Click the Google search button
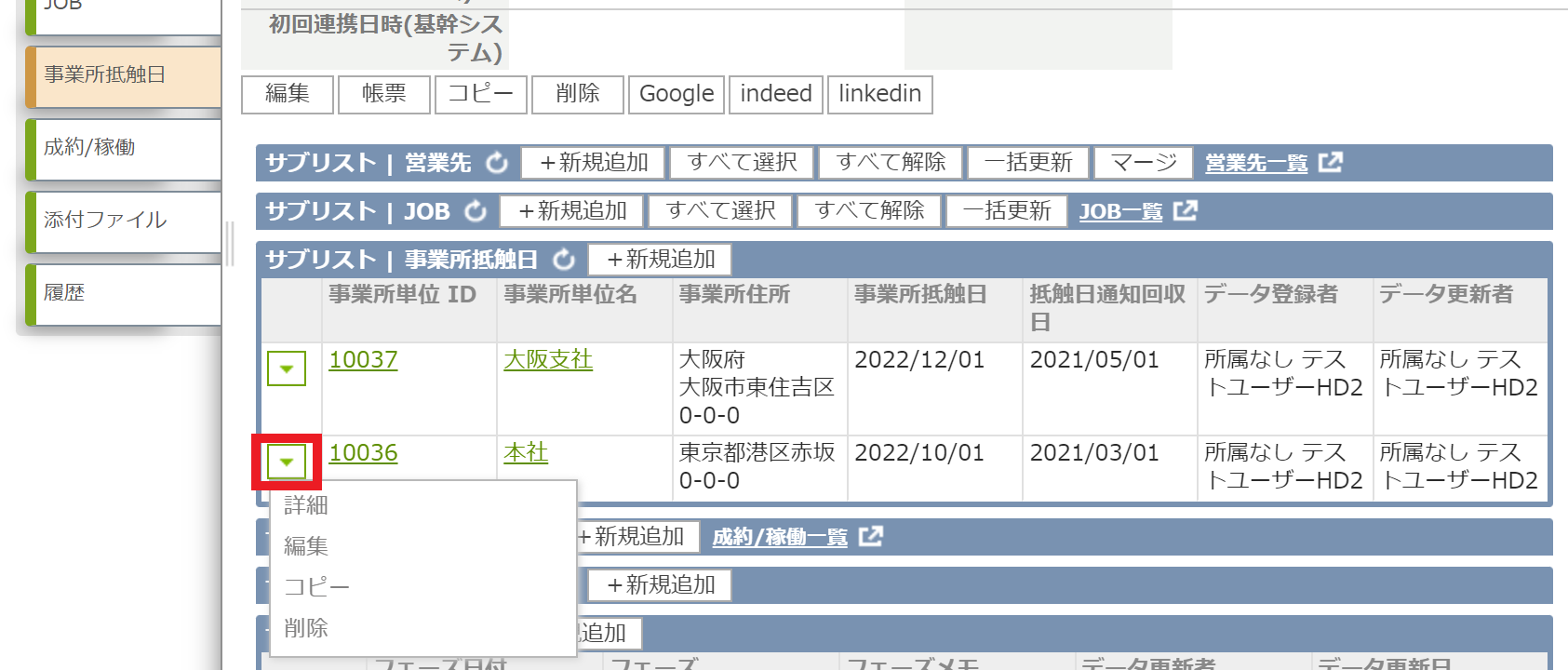 [x=677, y=94]
